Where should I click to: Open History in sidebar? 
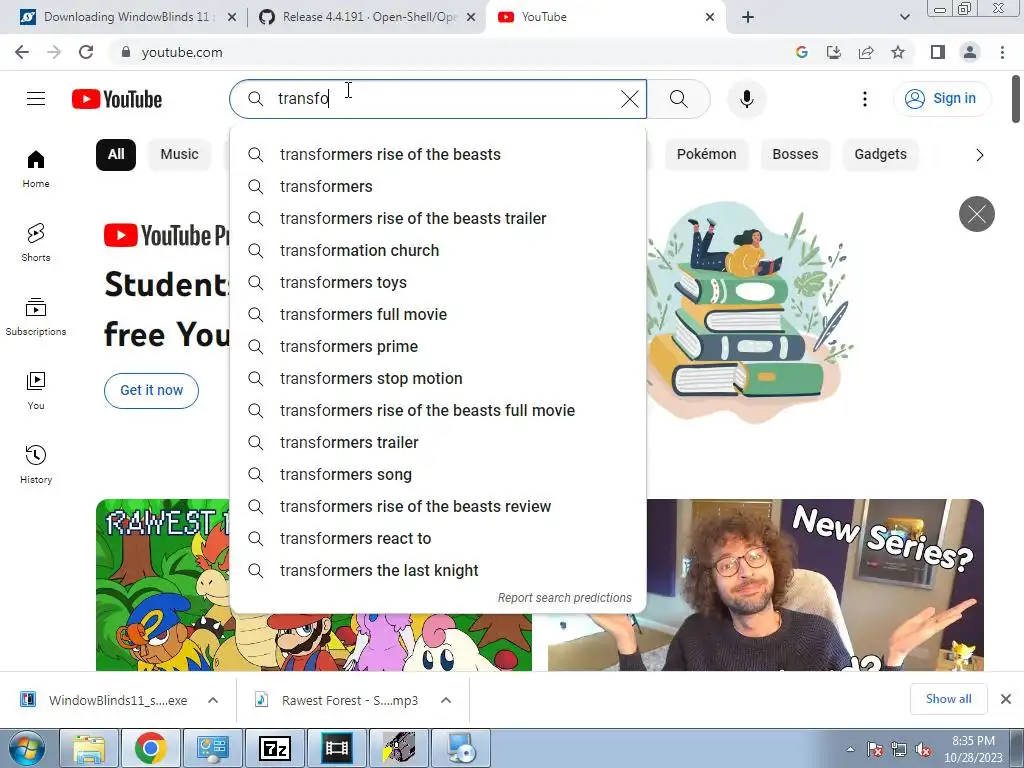point(36,464)
